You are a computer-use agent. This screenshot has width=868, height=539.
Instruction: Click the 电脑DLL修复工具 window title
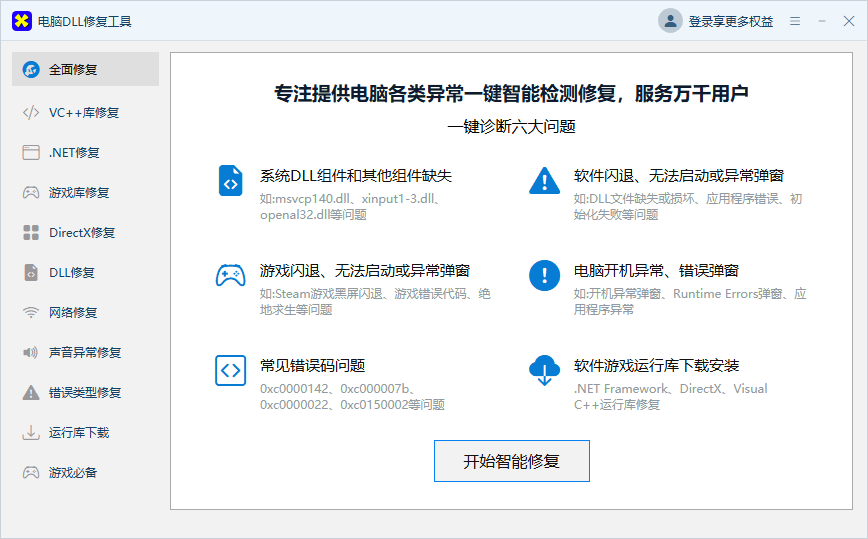click(85, 22)
